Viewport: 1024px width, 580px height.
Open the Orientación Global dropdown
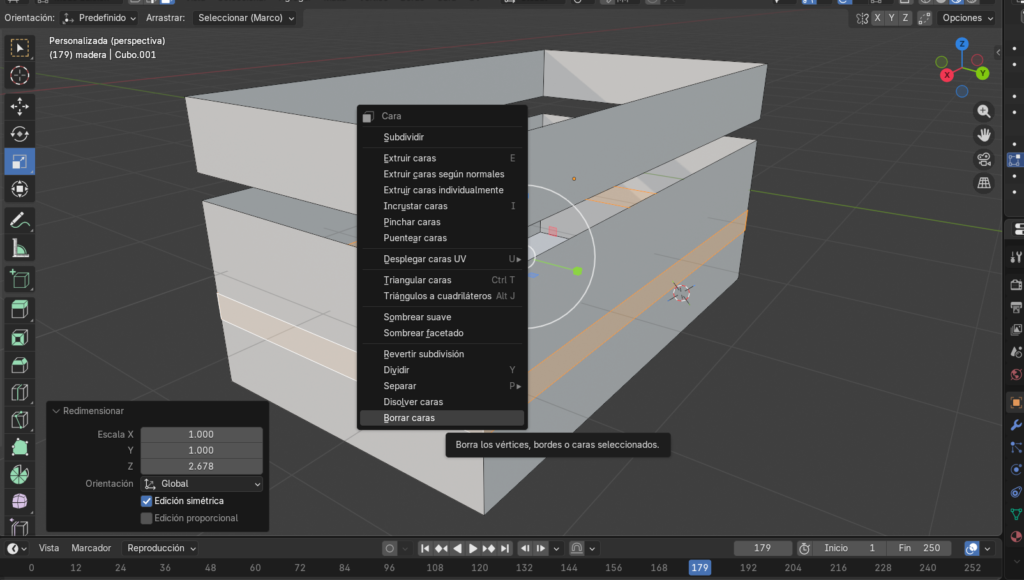(x=201, y=484)
